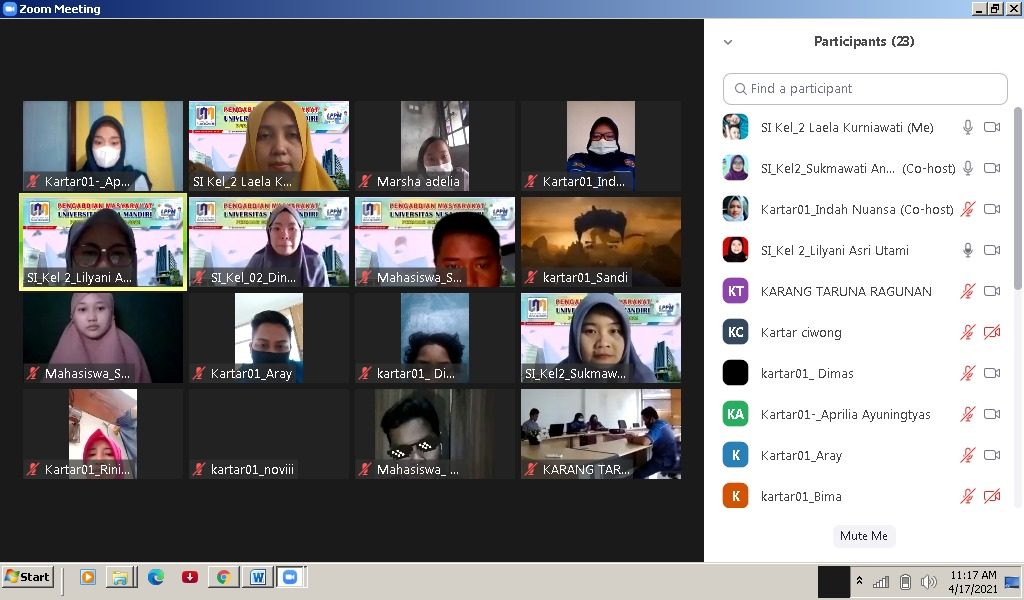Click the KT avatar of KARANG TARUNA RAGUNAN

point(735,291)
